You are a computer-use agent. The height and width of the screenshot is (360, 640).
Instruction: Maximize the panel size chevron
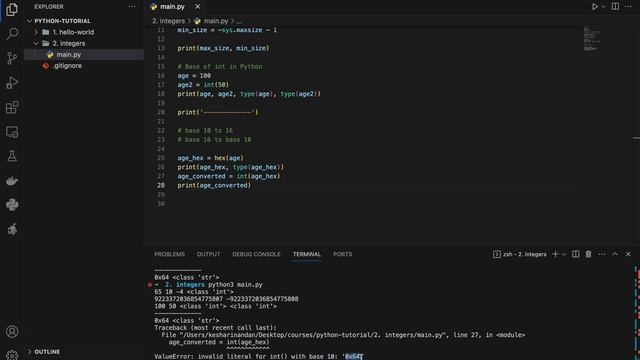(x=615, y=254)
